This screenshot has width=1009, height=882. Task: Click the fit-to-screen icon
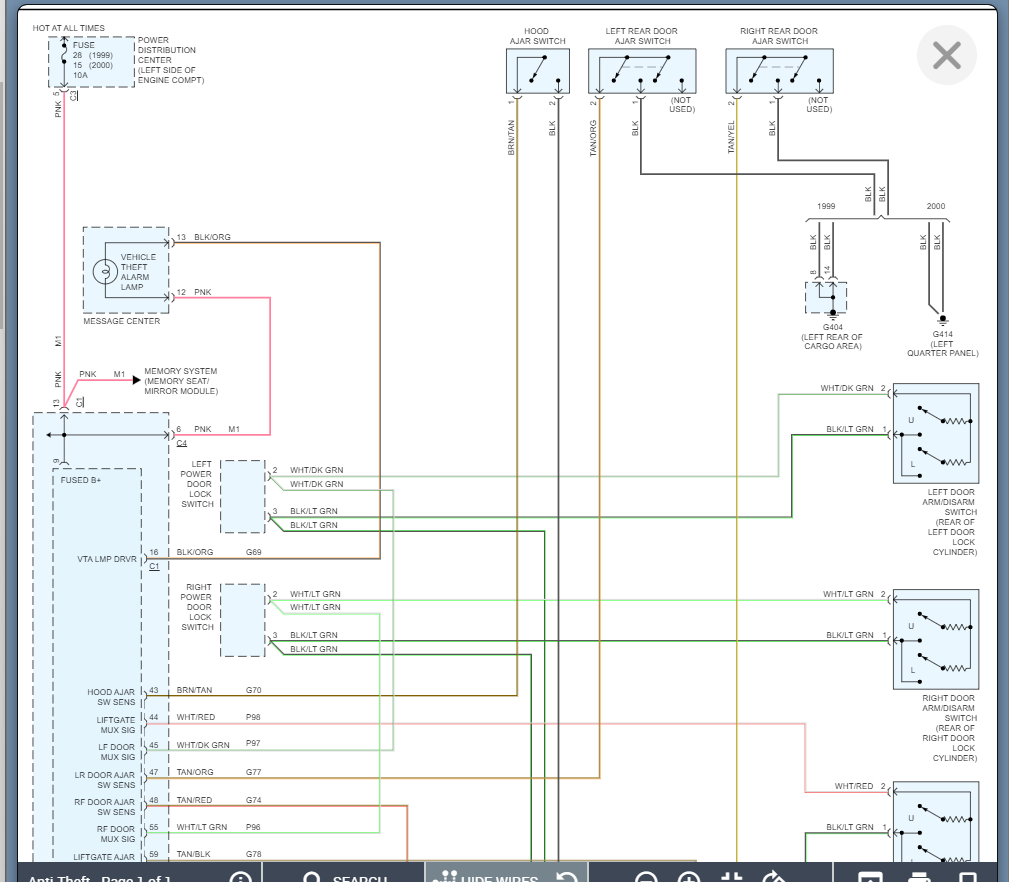tap(732, 877)
